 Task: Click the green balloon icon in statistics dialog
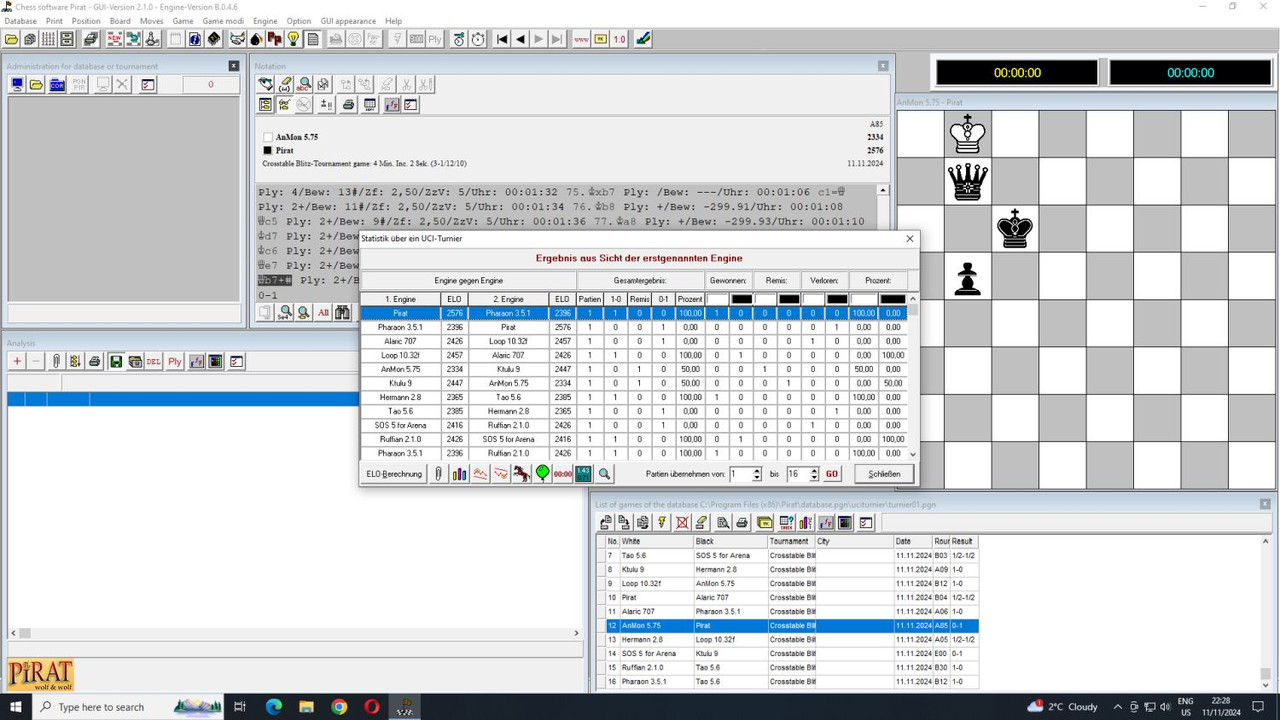543,474
